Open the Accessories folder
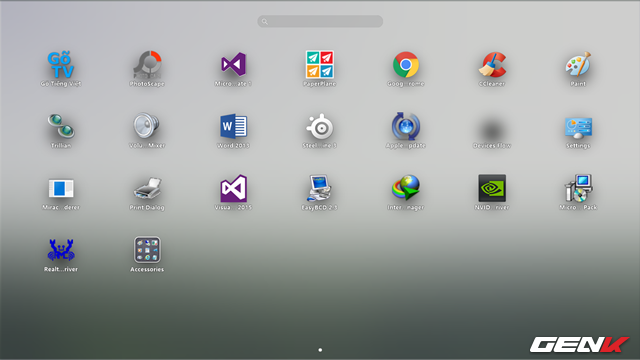This screenshot has width=640, height=360. point(147,250)
